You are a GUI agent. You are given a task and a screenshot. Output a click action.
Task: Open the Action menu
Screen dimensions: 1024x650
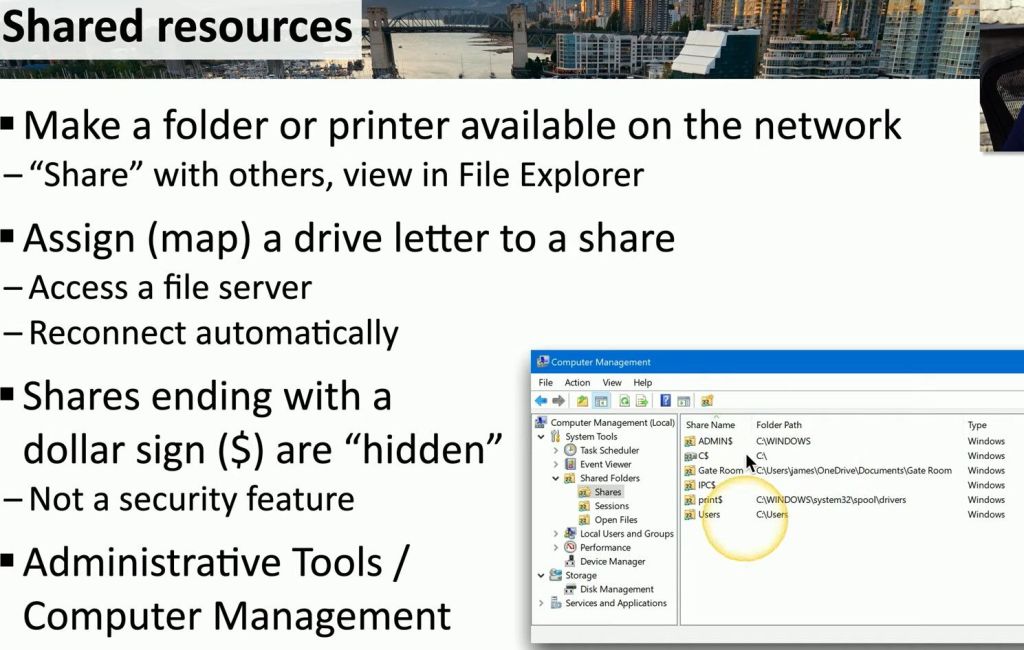577,382
